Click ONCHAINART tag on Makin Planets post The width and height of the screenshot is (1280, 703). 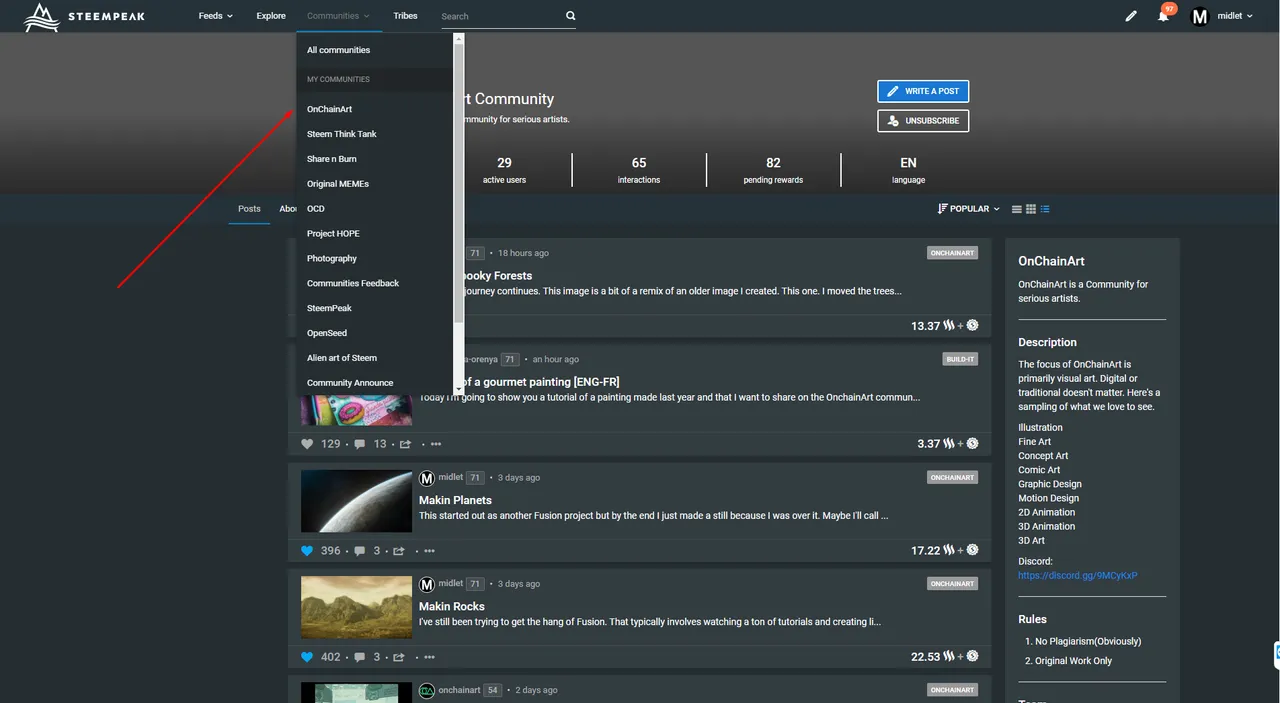952,478
